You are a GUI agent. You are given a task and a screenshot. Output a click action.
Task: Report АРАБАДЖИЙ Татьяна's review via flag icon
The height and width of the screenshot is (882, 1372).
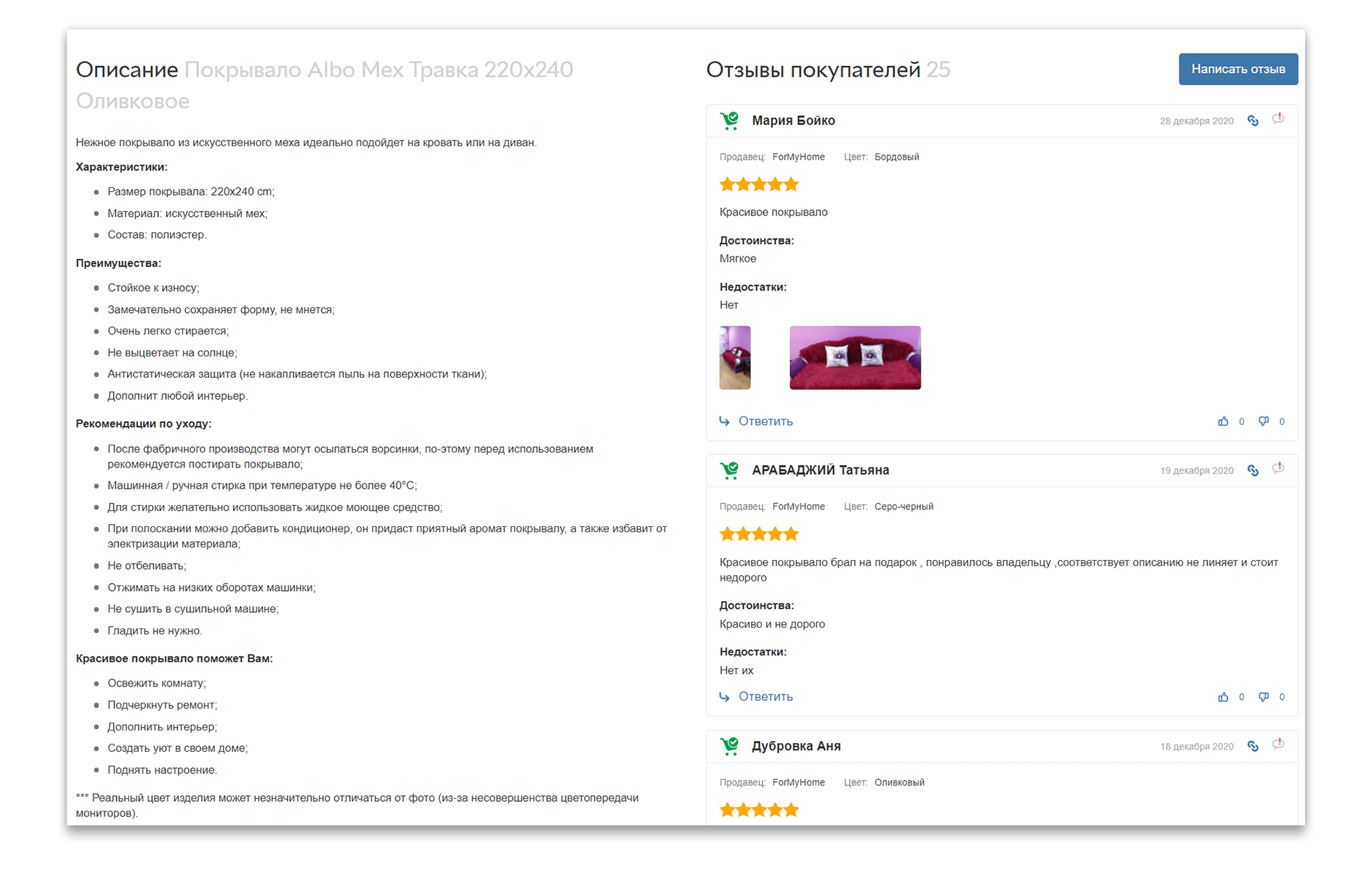pos(1278,468)
